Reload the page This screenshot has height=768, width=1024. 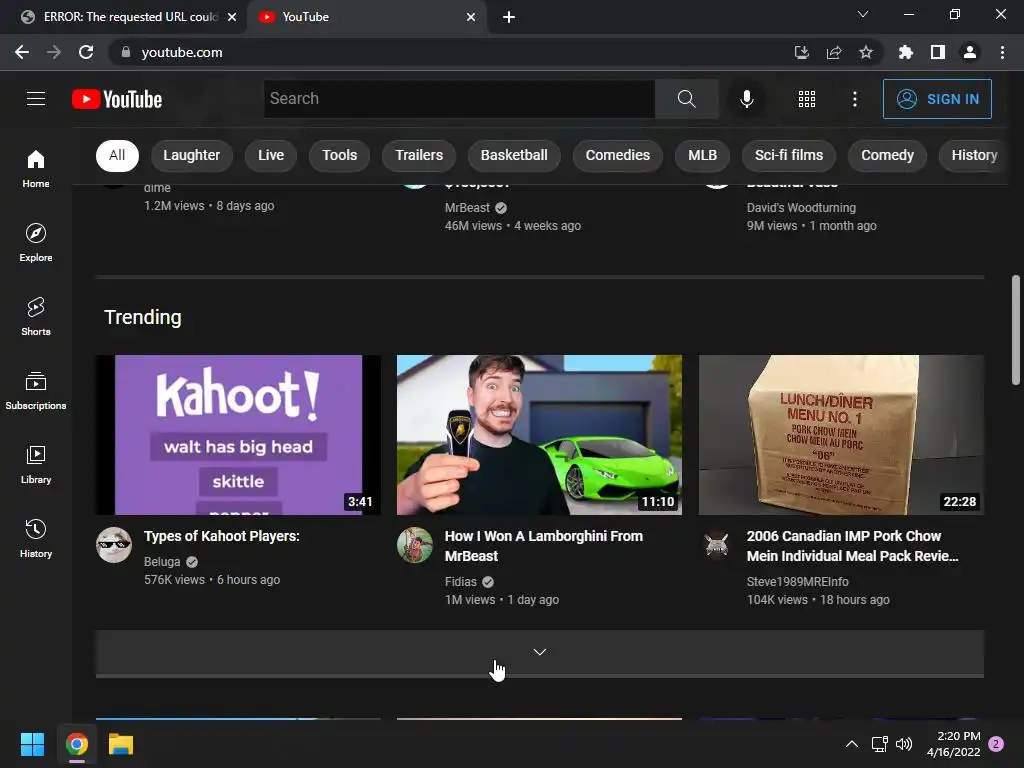click(86, 52)
